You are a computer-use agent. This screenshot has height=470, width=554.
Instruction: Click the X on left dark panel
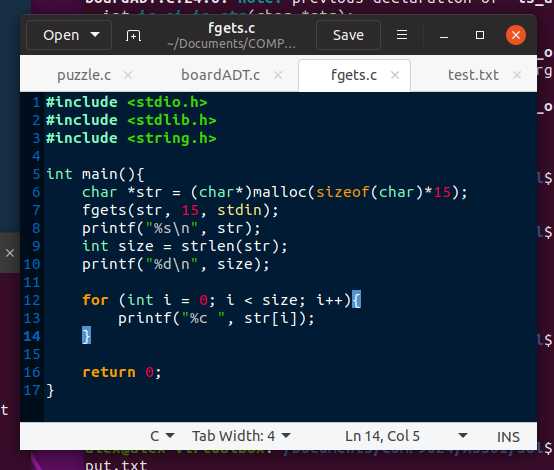[x=10, y=253]
